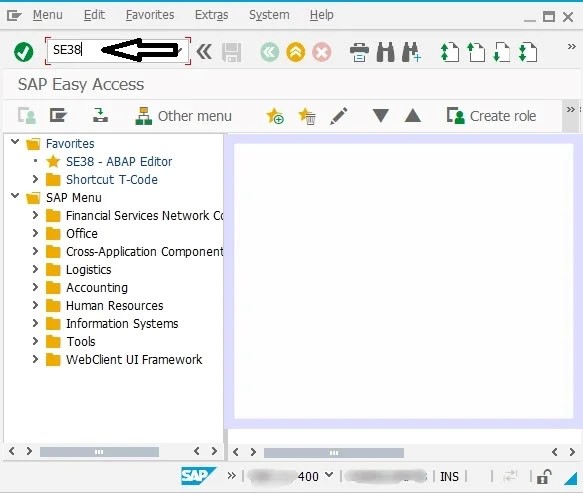583x493 pixels.
Task: Click the yellow Exit up-arrow icon
Action: tap(296, 52)
